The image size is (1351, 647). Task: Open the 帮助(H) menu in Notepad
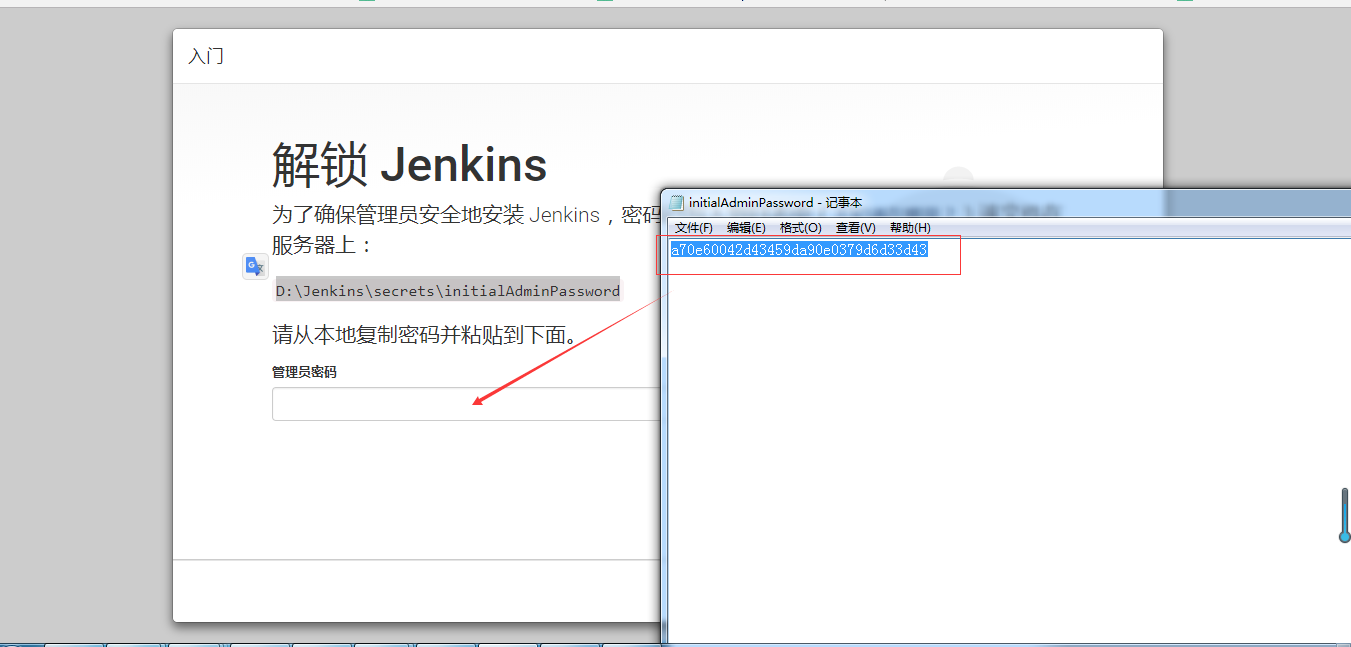point(910,228)
